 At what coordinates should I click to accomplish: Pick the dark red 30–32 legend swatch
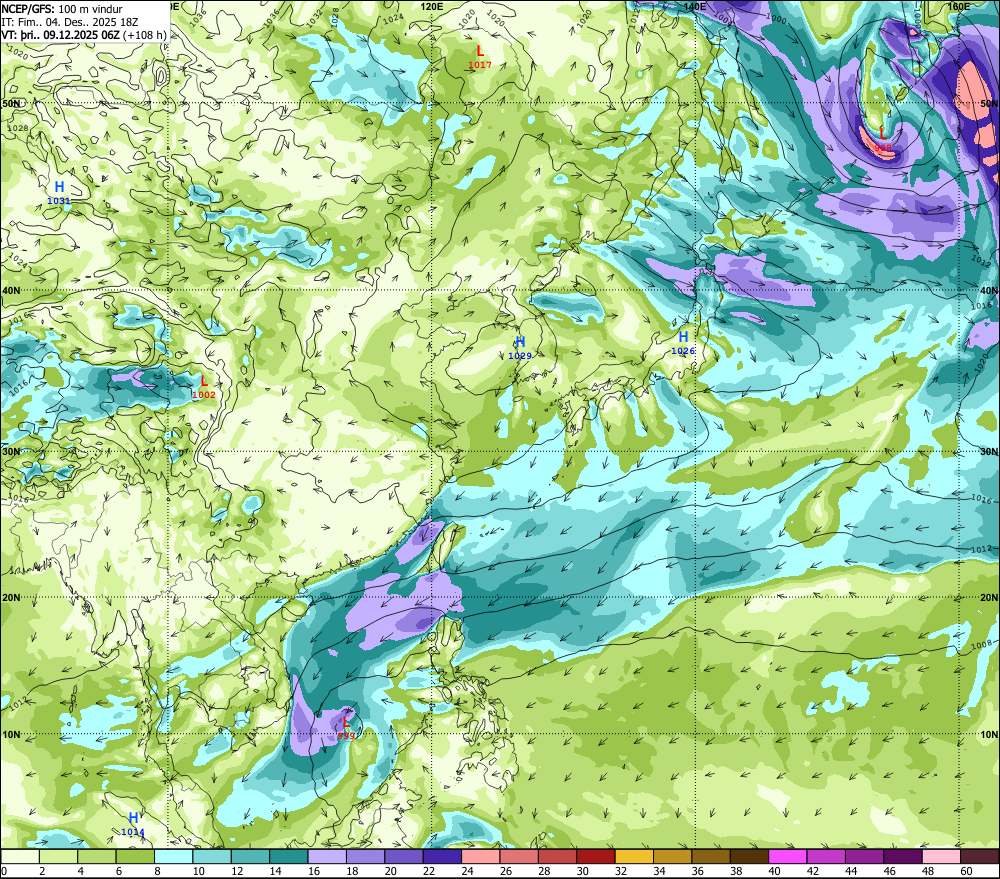(x=596, y=856)
